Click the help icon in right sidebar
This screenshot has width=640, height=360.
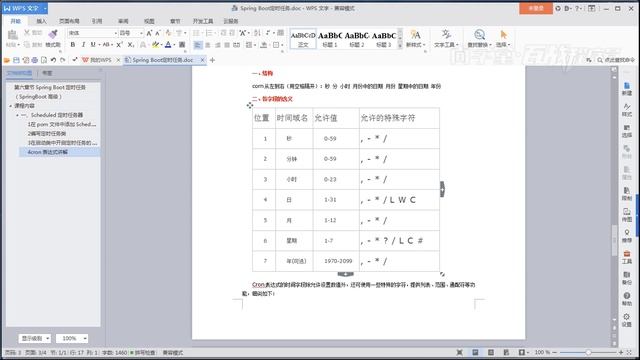click(627, 298)
